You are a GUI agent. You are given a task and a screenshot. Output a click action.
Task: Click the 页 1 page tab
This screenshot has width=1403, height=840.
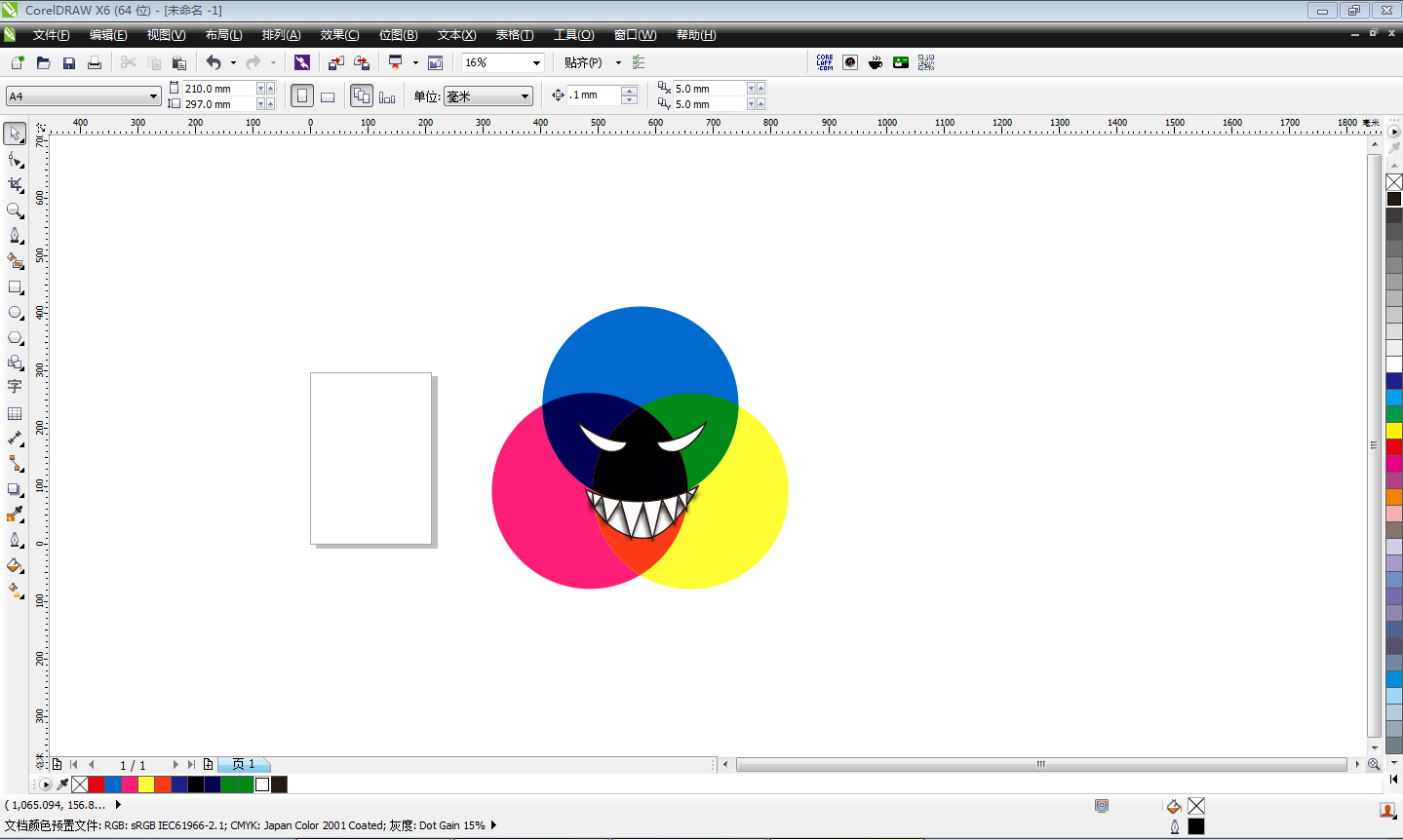(x=244, y=765)
